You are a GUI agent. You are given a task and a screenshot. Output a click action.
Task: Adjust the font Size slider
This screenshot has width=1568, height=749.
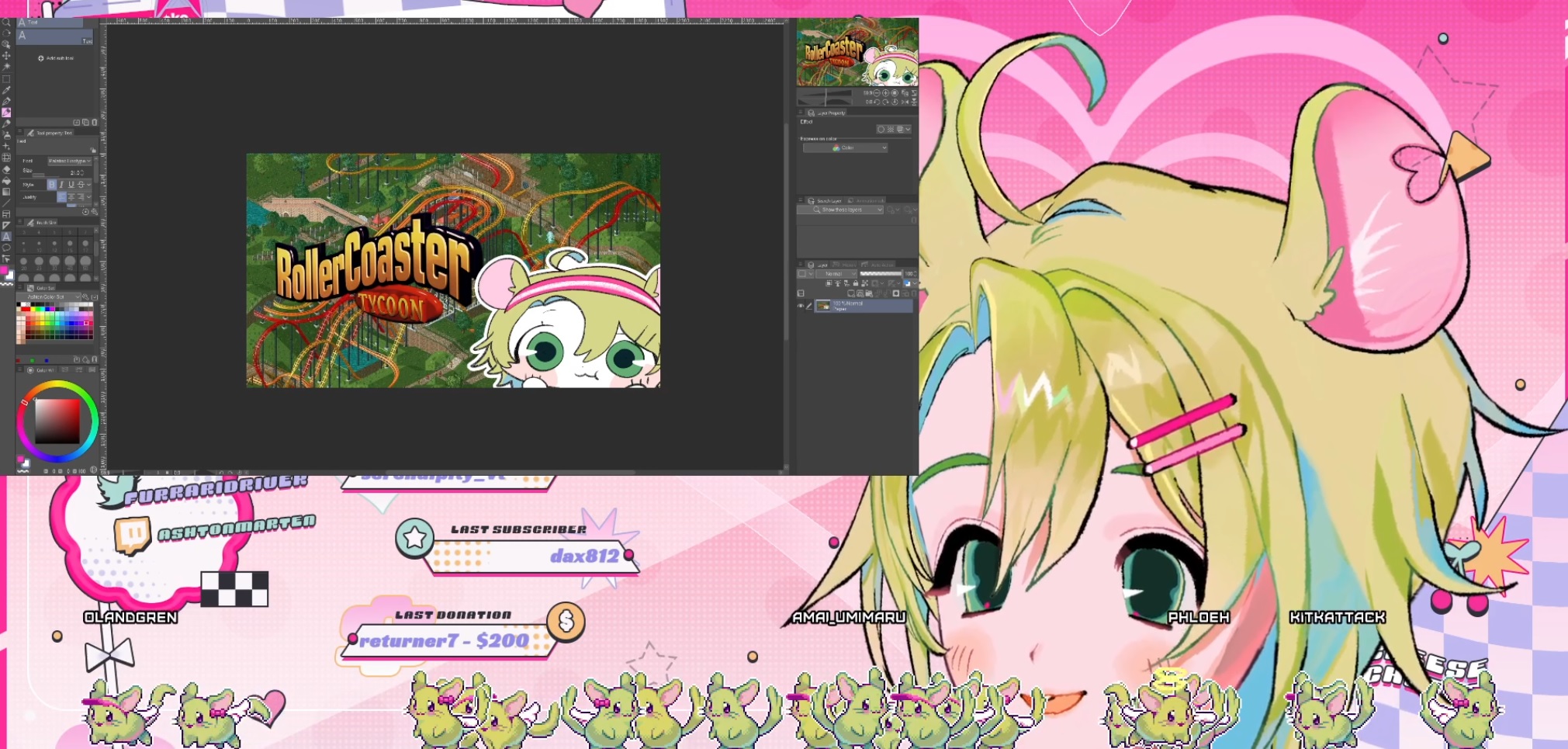[x=46, y=175]
